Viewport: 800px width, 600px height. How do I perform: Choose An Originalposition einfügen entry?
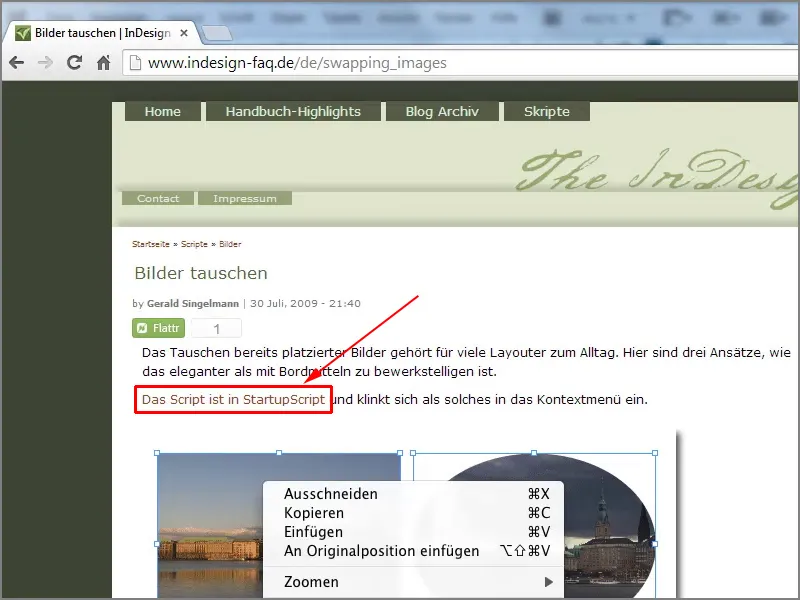click(x=413, y=551)
